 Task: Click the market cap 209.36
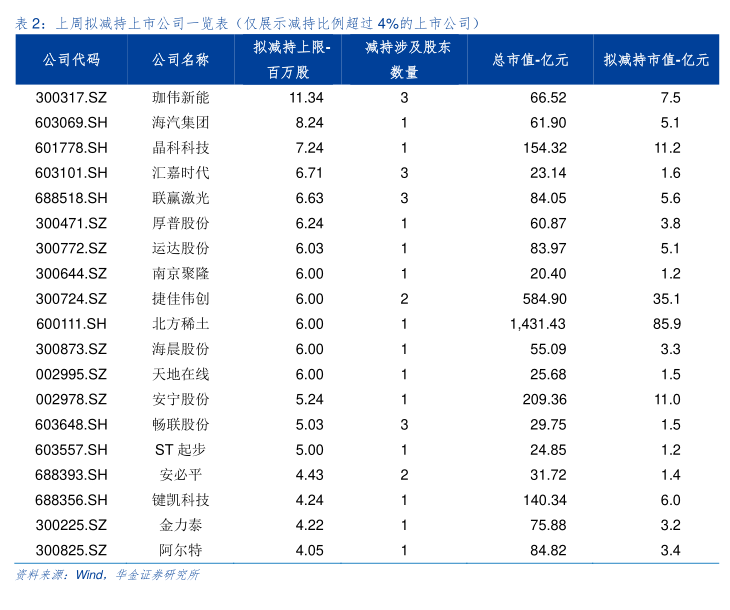[545, 400]
